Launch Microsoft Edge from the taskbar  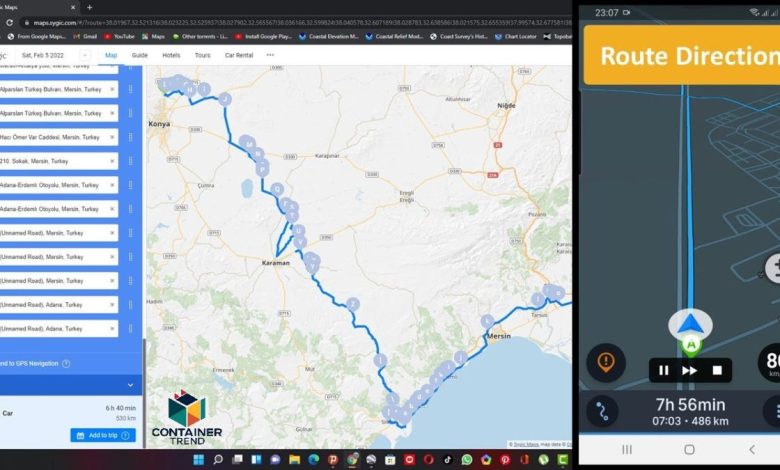click(313, 460)
